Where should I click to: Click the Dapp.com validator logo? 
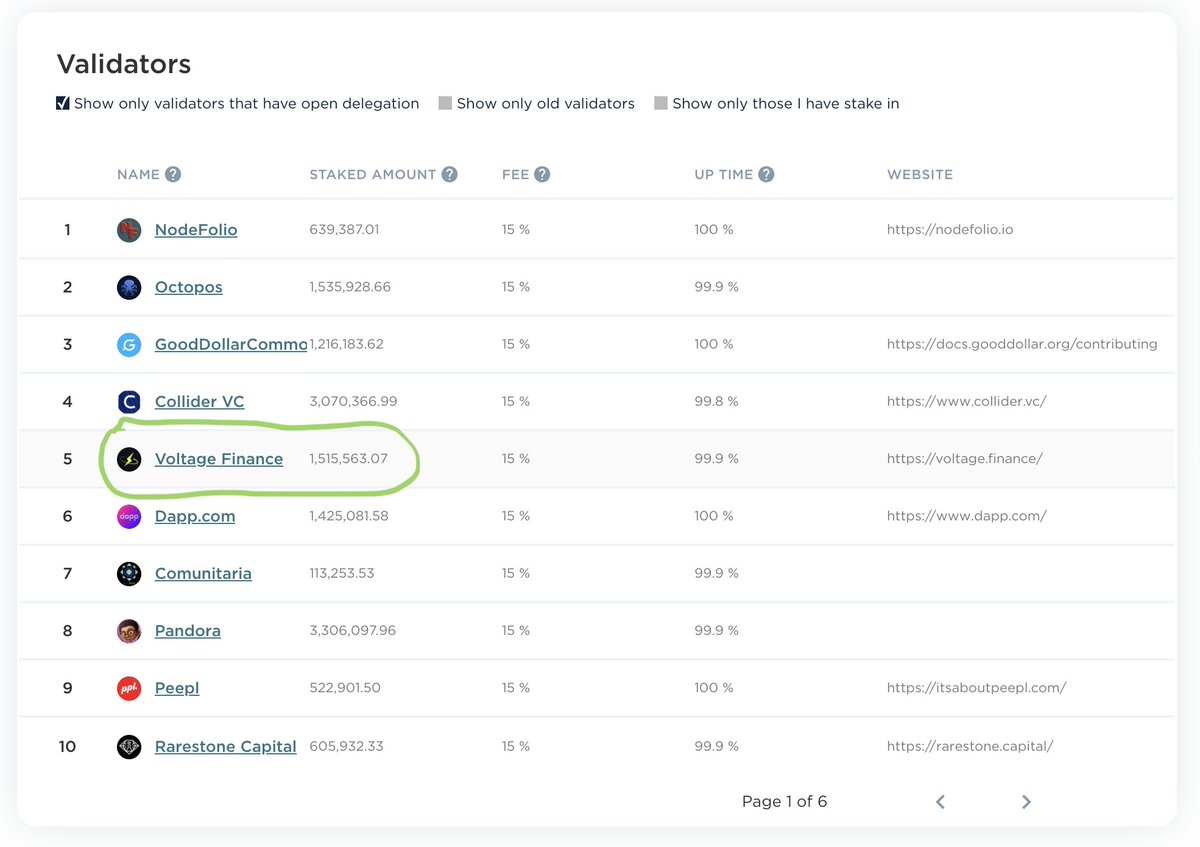pos(129,517)
